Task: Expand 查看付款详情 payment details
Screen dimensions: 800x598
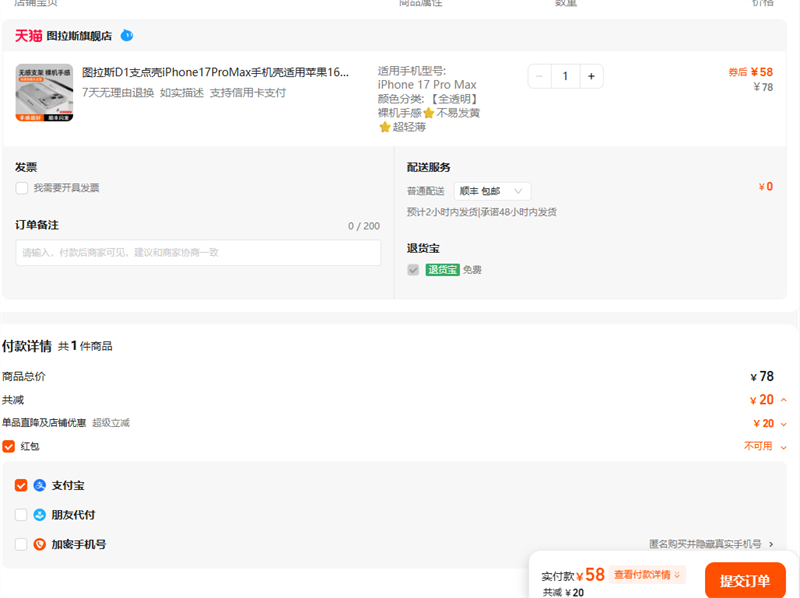Action: click(648, 575)
